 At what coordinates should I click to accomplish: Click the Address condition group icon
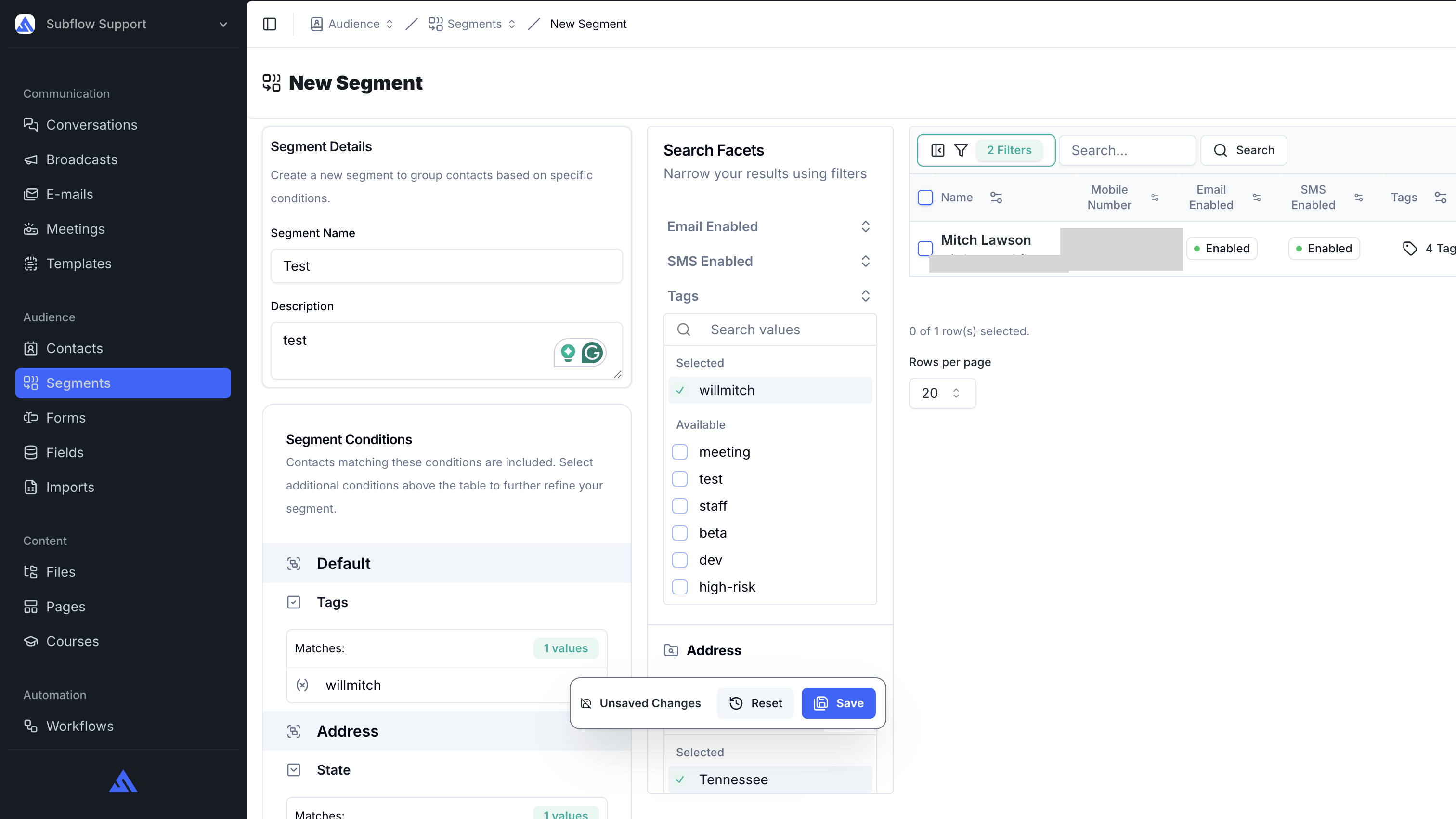[x=293, y=731]
